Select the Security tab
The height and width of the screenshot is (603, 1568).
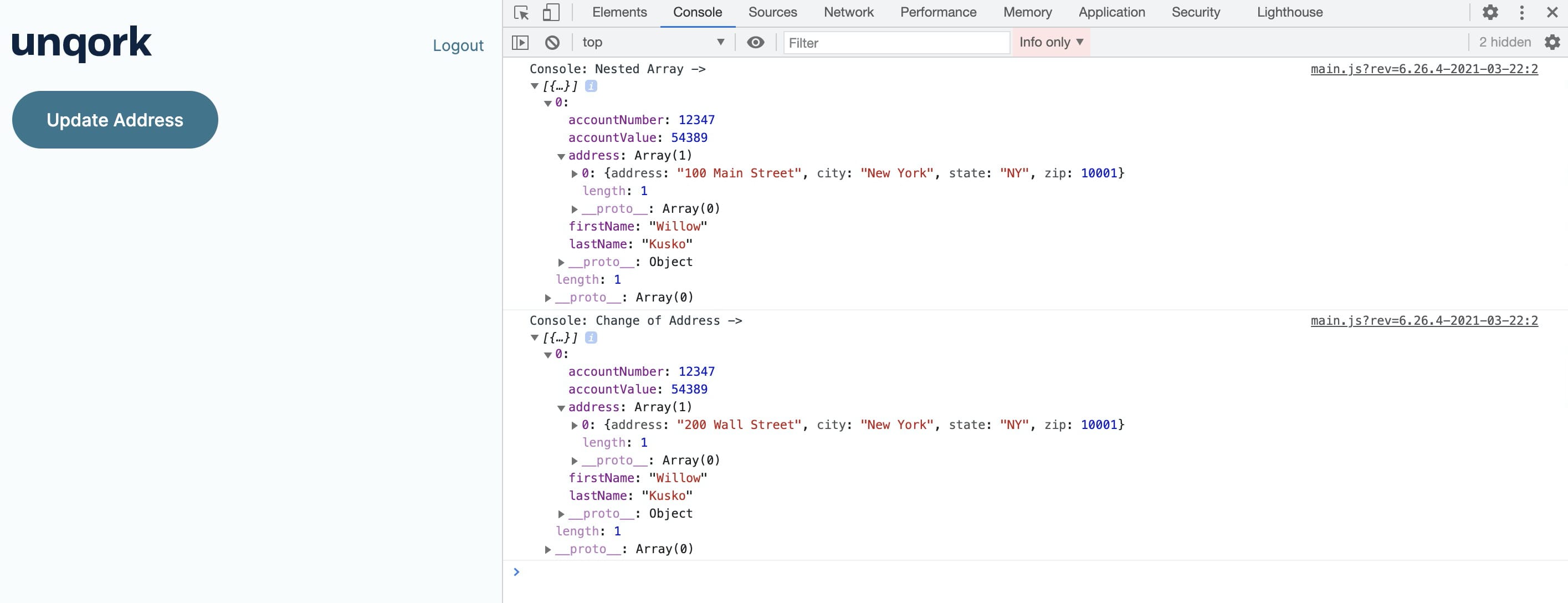point(1196,12)
